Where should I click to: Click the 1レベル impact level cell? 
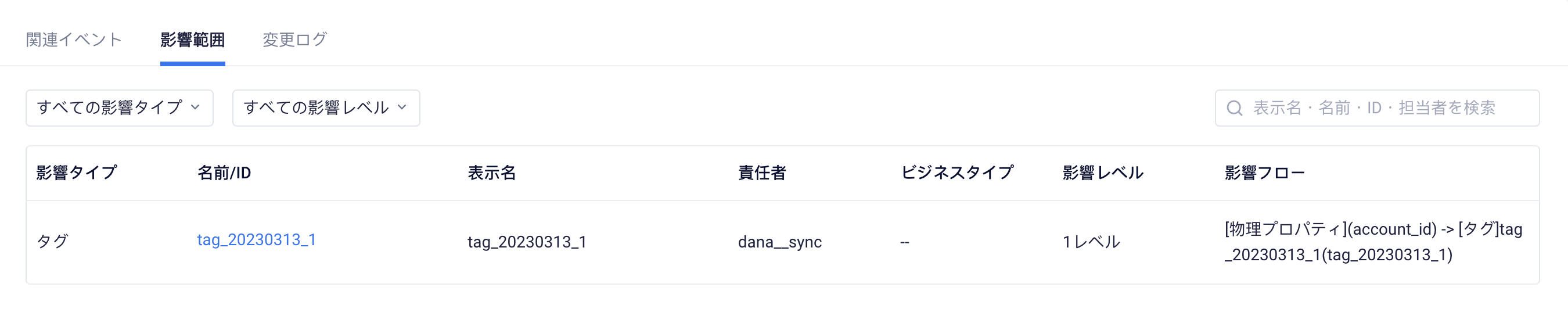tap(1091, 242)
